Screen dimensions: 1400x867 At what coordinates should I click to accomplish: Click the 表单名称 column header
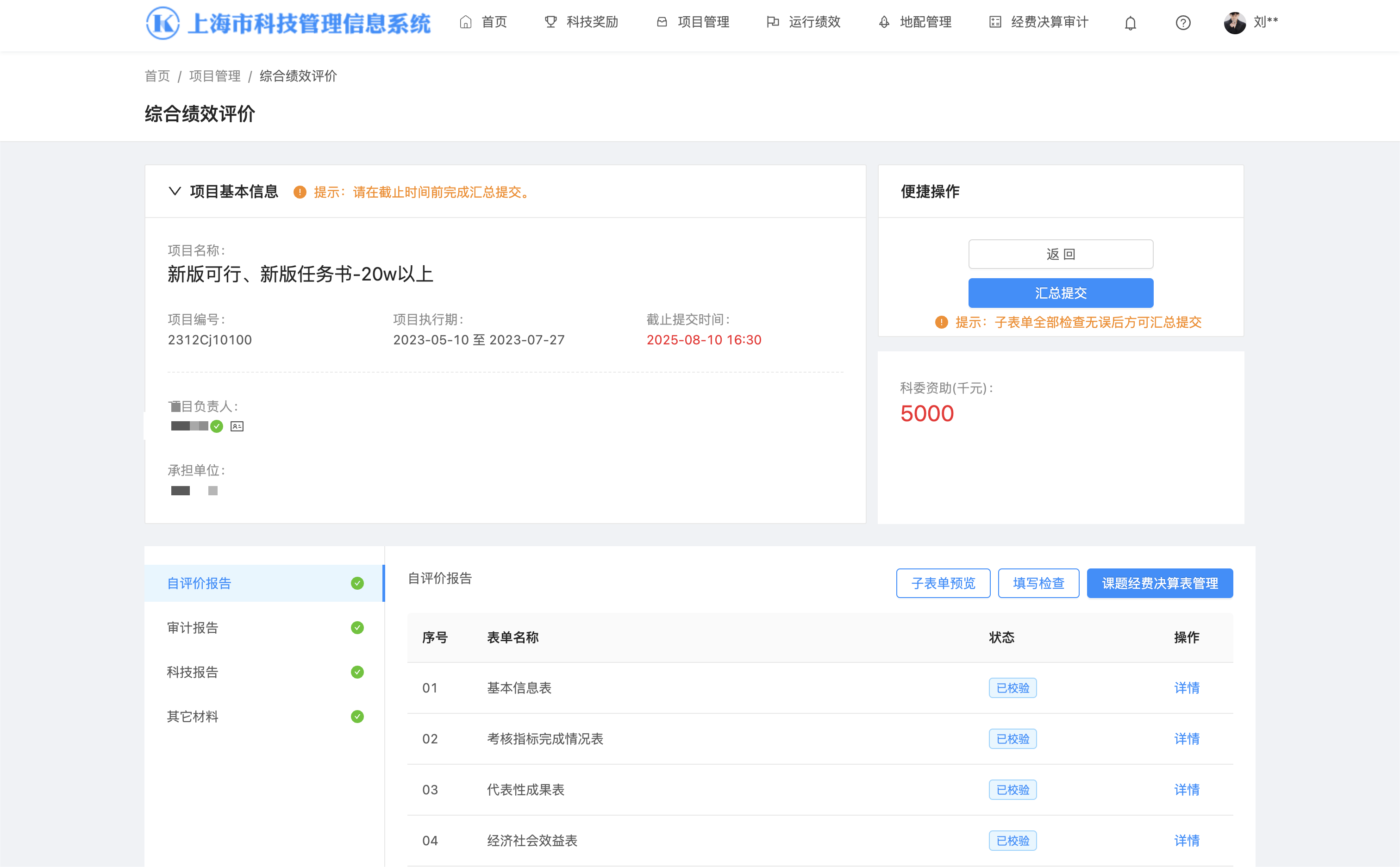(513, 637)
